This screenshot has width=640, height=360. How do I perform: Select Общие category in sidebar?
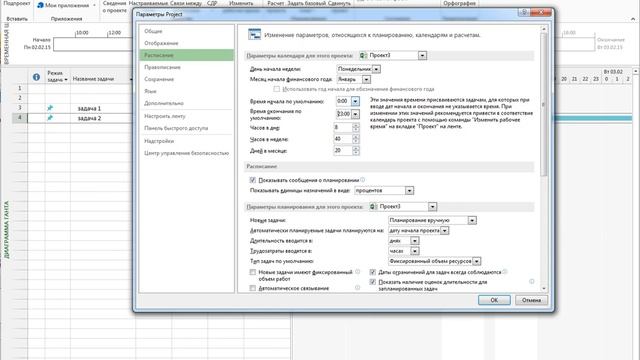tap(187, 31)
